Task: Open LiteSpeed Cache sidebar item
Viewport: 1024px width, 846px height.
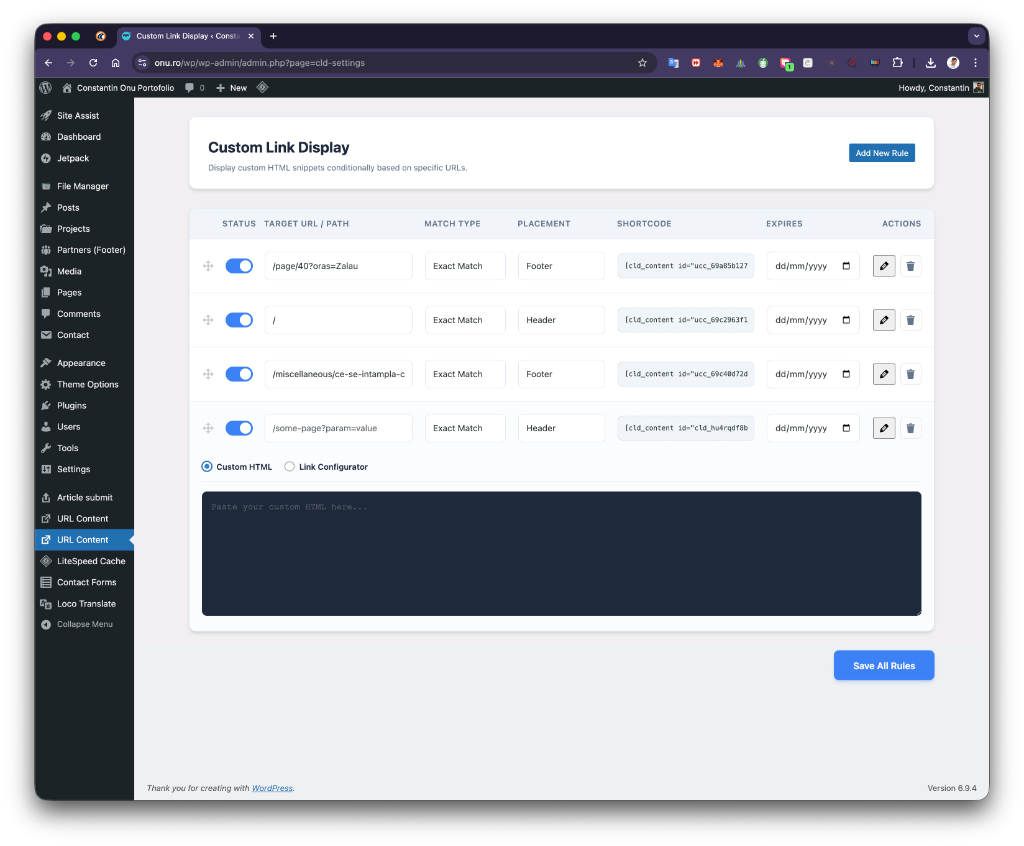Action: (91, 561)
